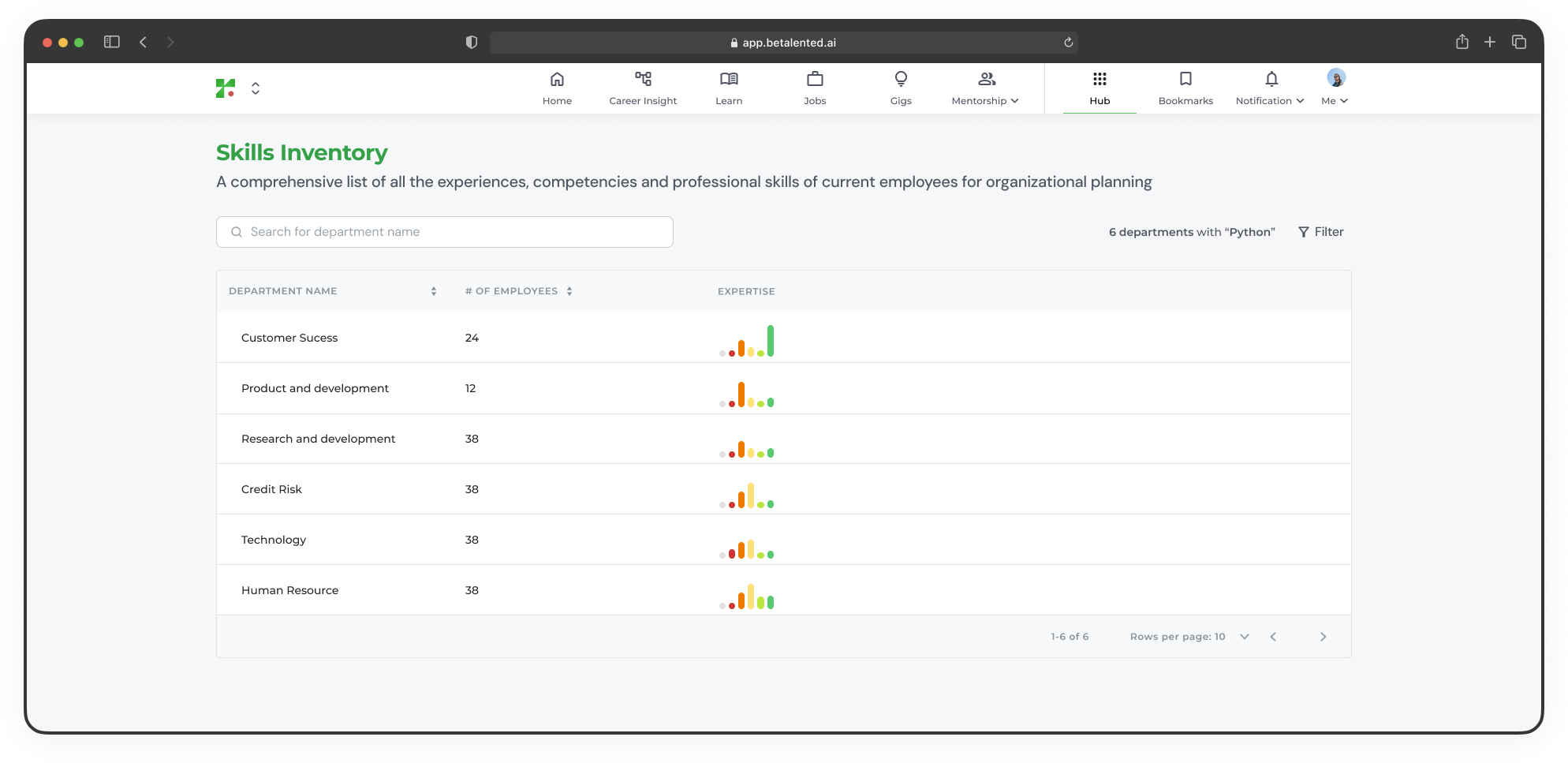View Product and development expertise chart

click(x=746, y=394)
